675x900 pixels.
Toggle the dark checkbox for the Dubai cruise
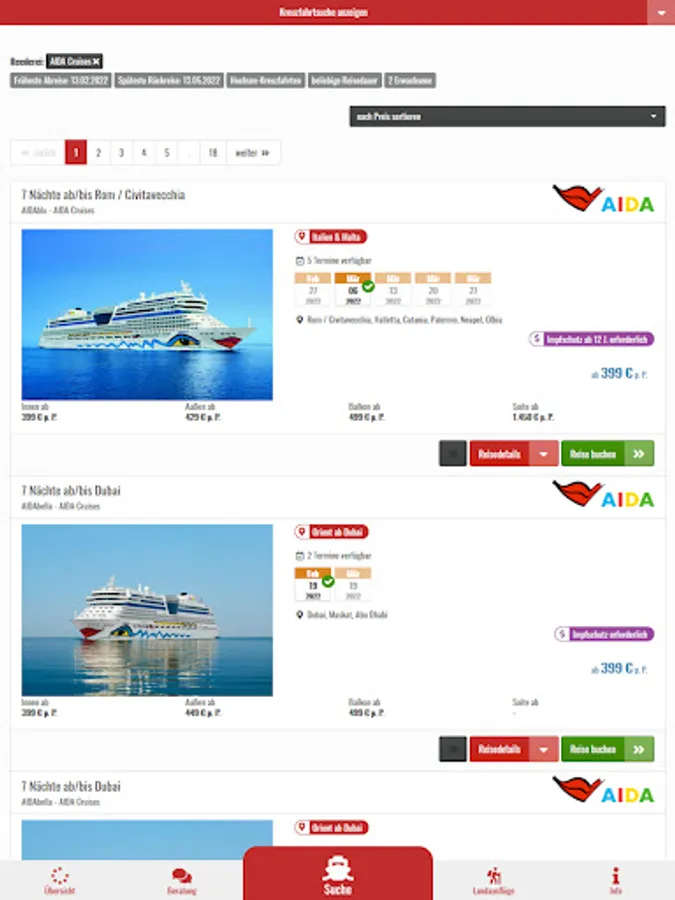[x=453, y=749]
